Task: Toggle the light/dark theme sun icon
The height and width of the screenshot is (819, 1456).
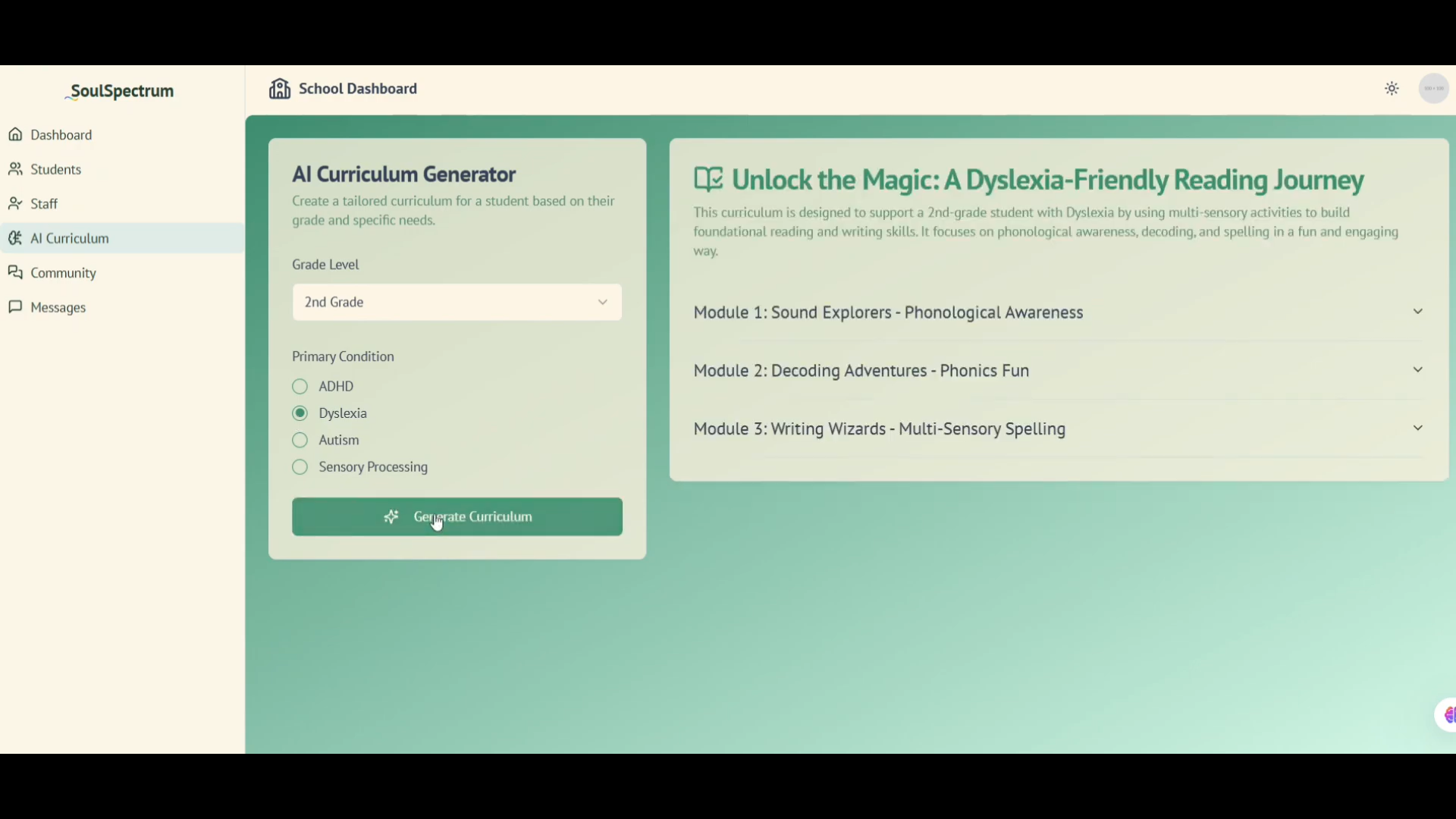Action: point(1392,89)
